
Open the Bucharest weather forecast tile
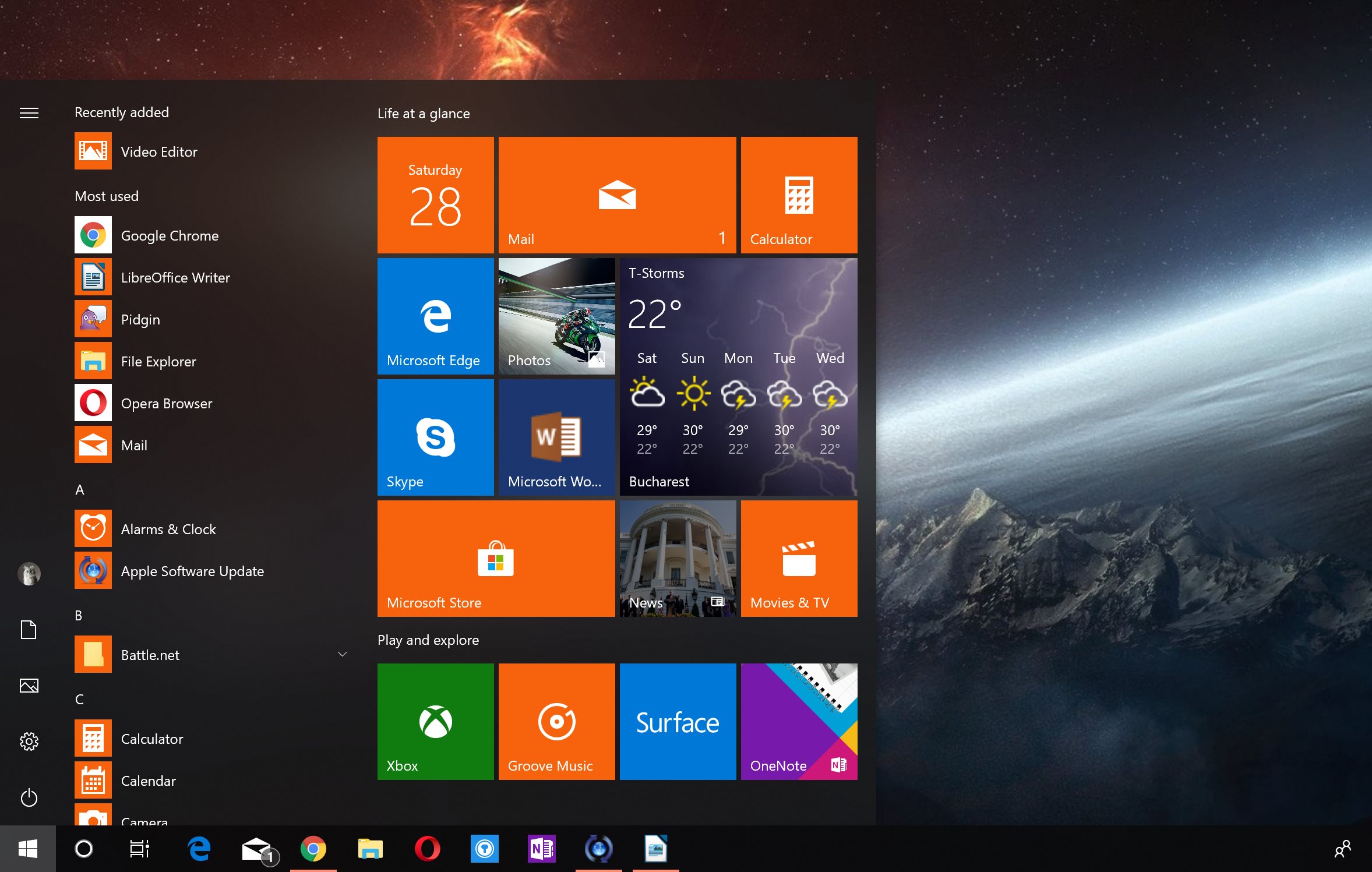coord(738,376)
